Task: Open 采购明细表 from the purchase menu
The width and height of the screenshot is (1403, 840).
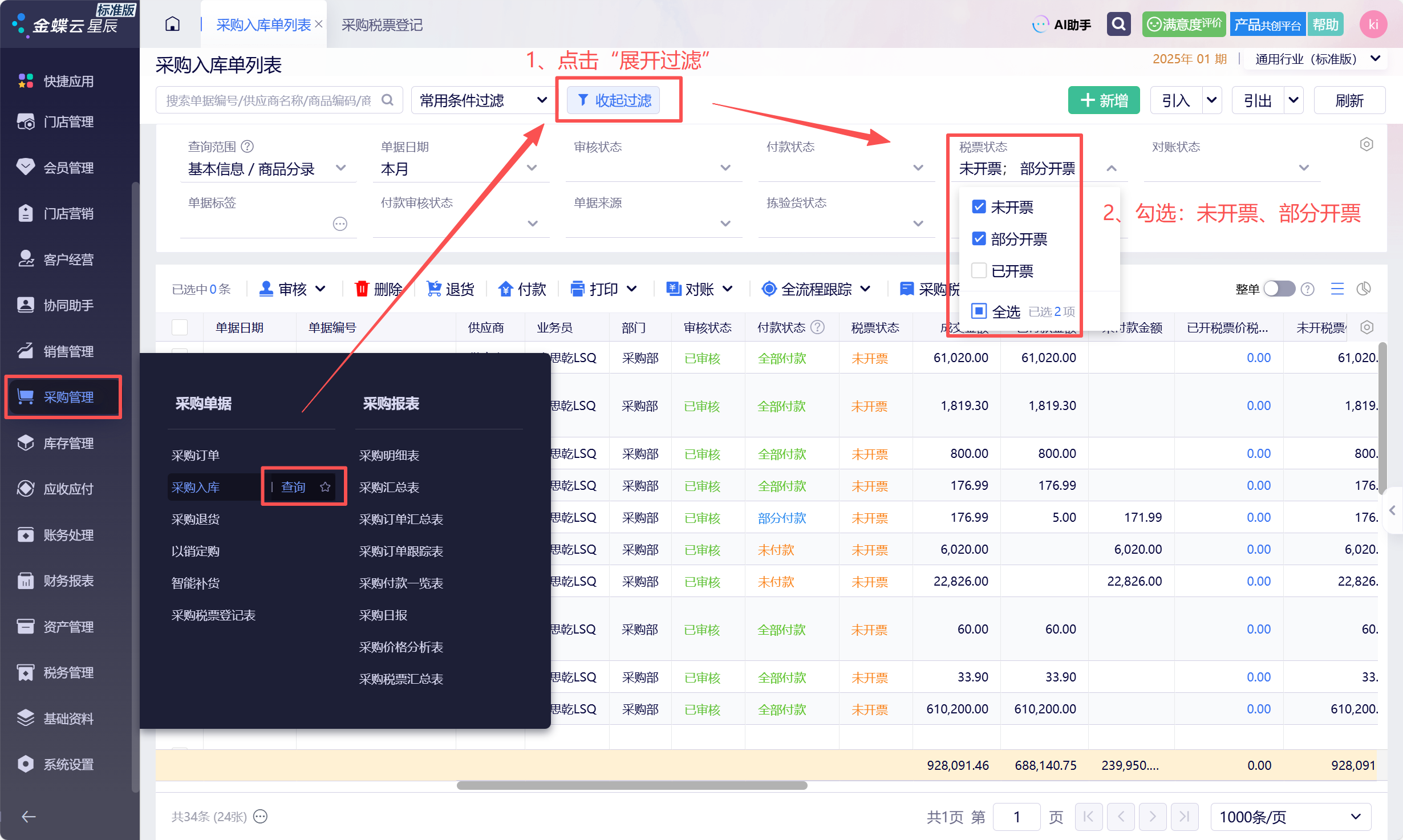Action: point(389,455)
